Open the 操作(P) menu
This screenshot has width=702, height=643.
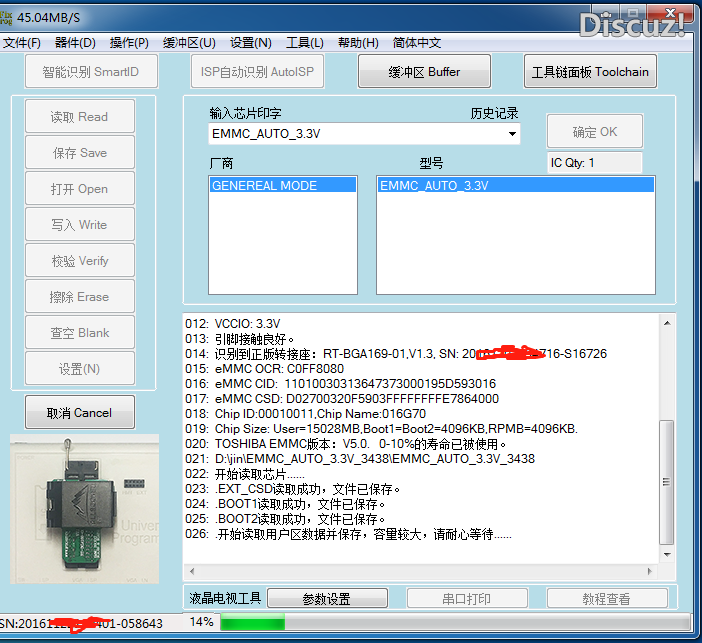[x=129, y=43]
